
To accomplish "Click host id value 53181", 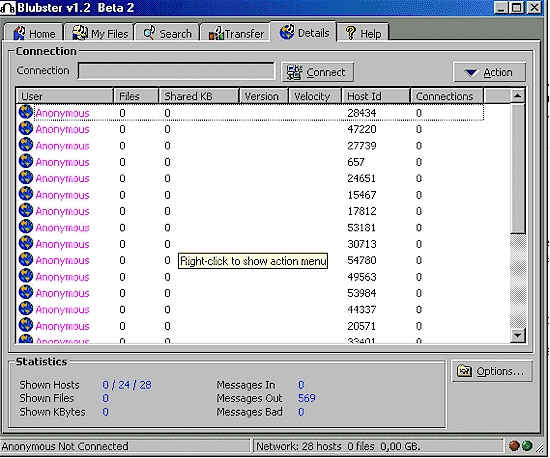I will (361, 228).
